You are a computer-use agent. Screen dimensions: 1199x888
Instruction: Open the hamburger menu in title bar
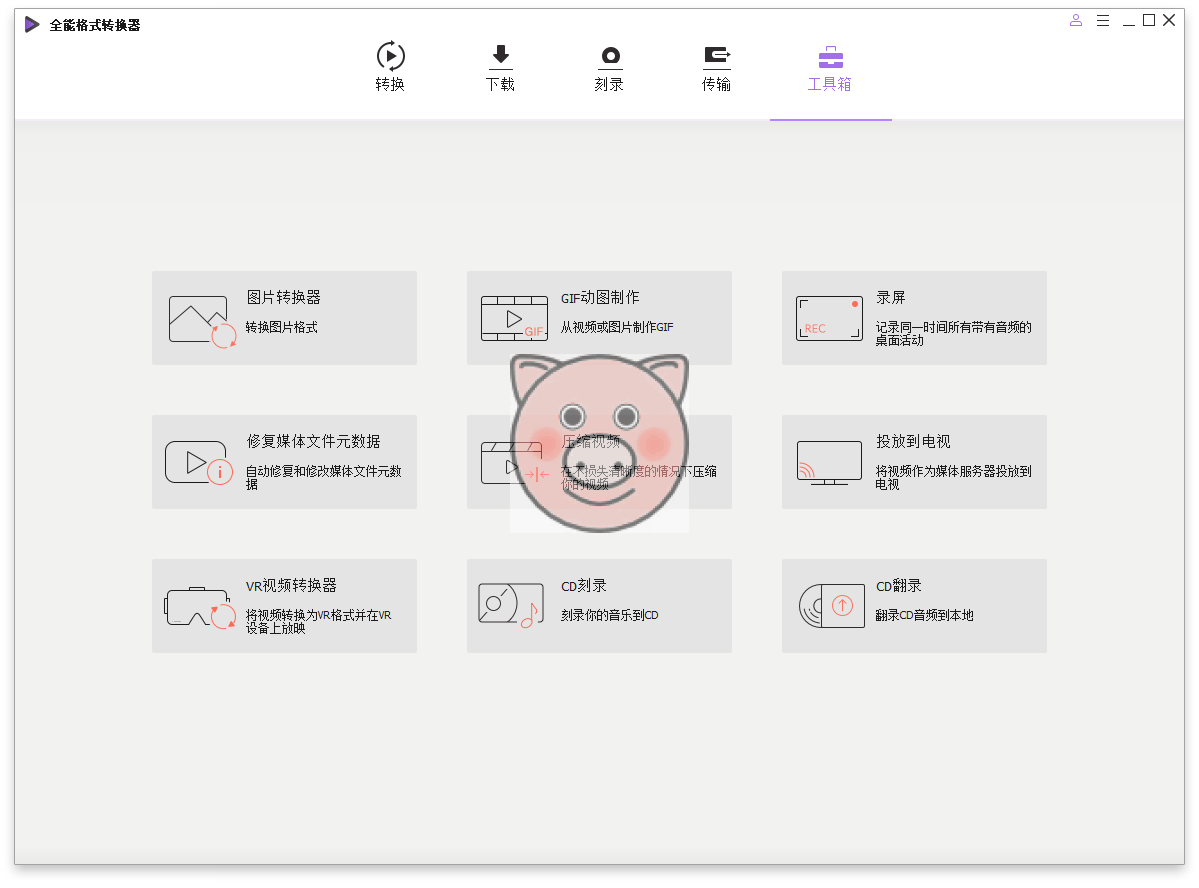pyautogui.click(x=1103, y=21)
